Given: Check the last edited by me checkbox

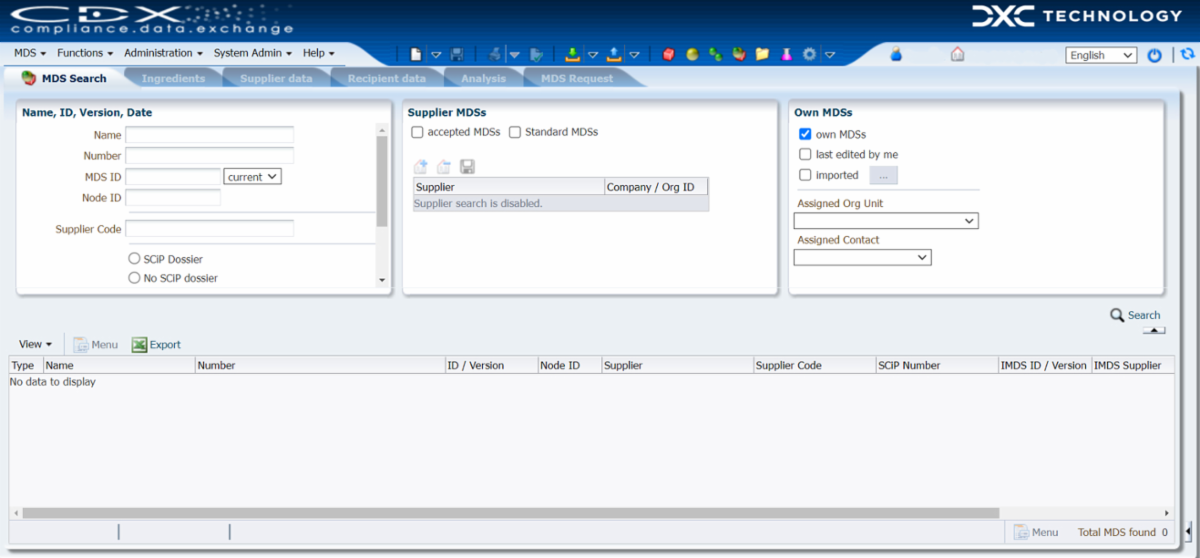Looking at the screenshot, I should [805, 155].
